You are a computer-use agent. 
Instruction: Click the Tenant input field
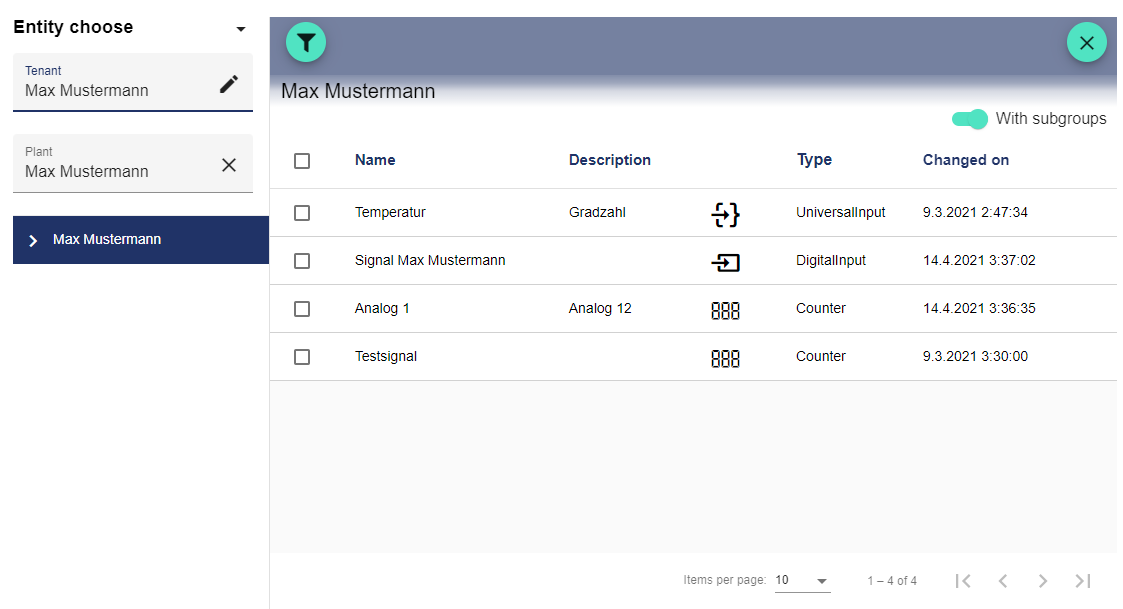tap(115, 90)
